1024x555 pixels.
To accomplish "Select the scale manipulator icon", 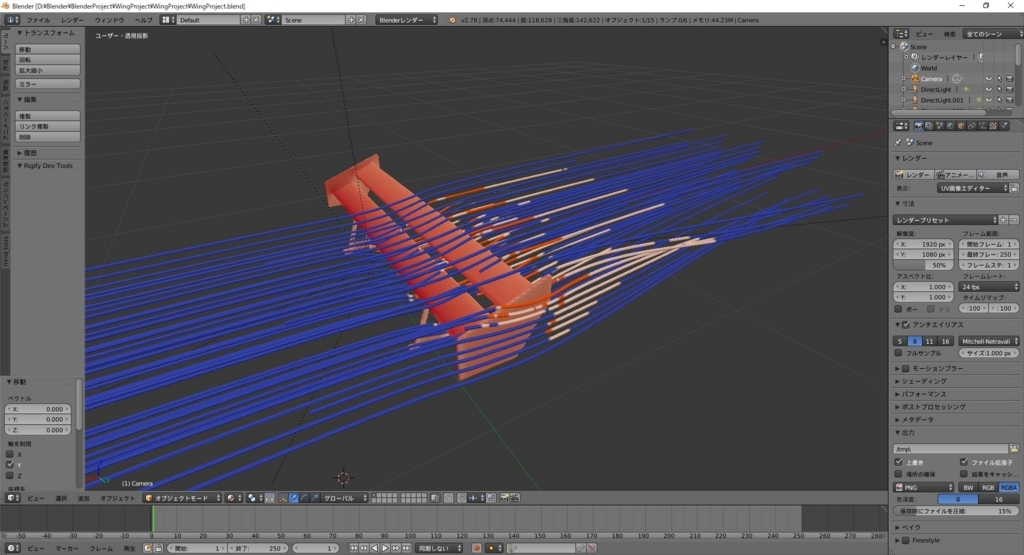I will coord(315,498).
